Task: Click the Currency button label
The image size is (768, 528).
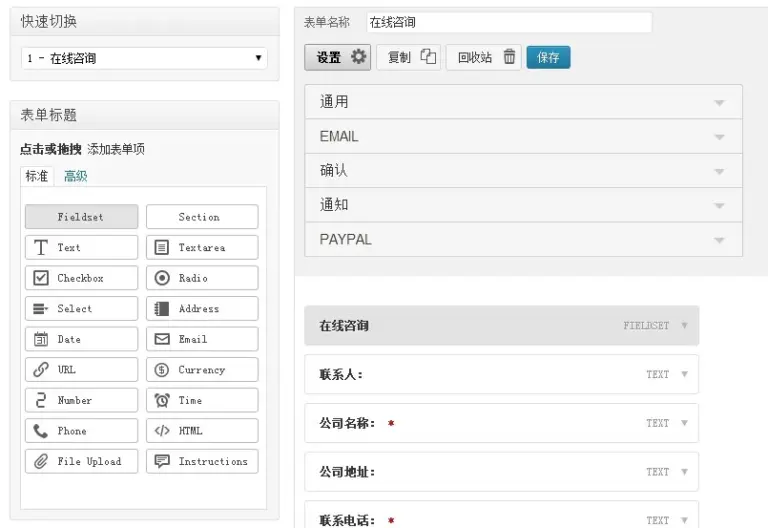Action: pyautogui.click(x=202, y=370)
